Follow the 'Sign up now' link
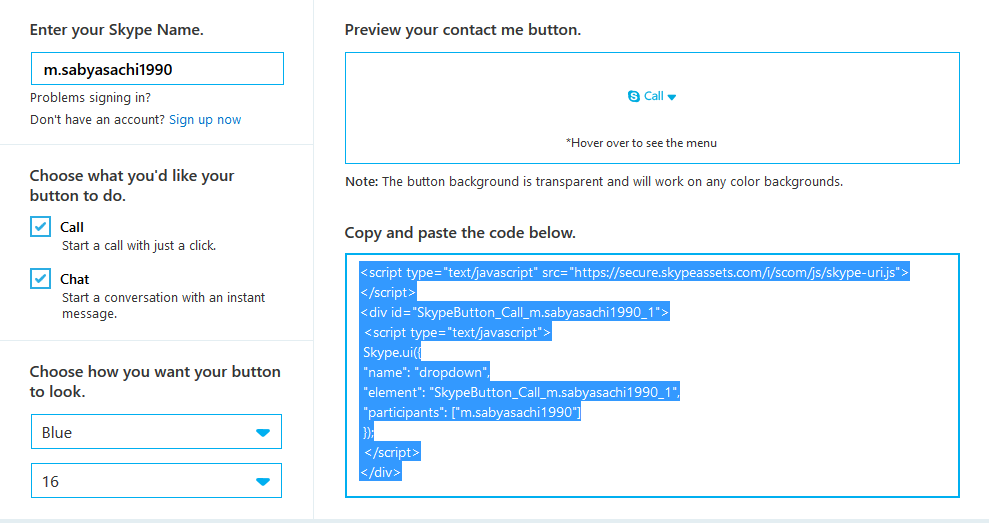 coord(205,120)
